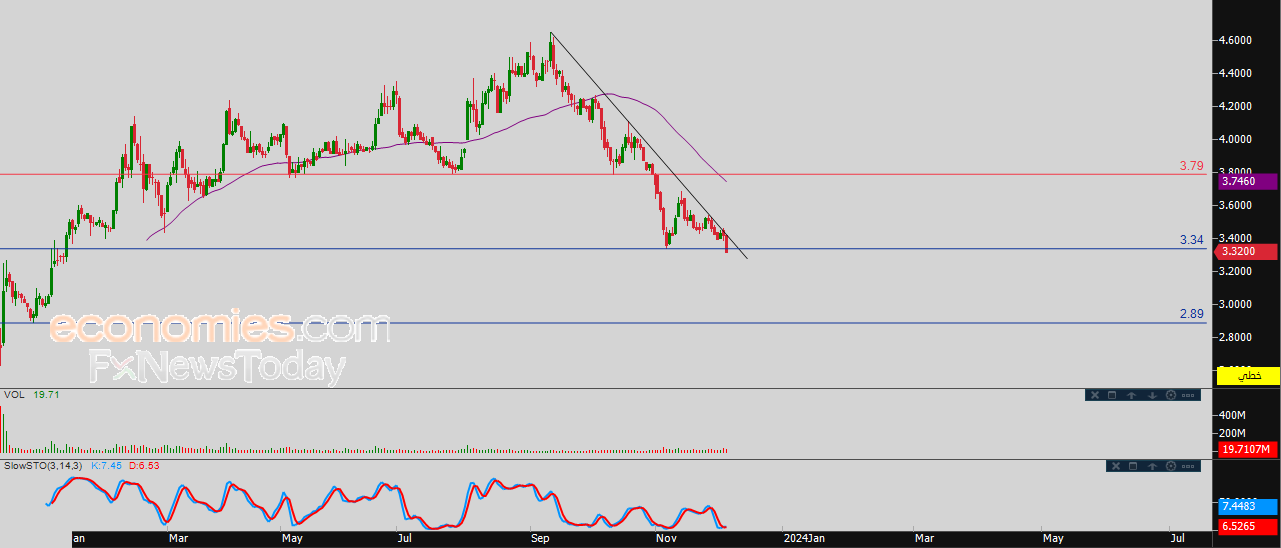Click the 400M volume axis label
The width and height of the screenshot is (1281, 548).
point(1231,414)
